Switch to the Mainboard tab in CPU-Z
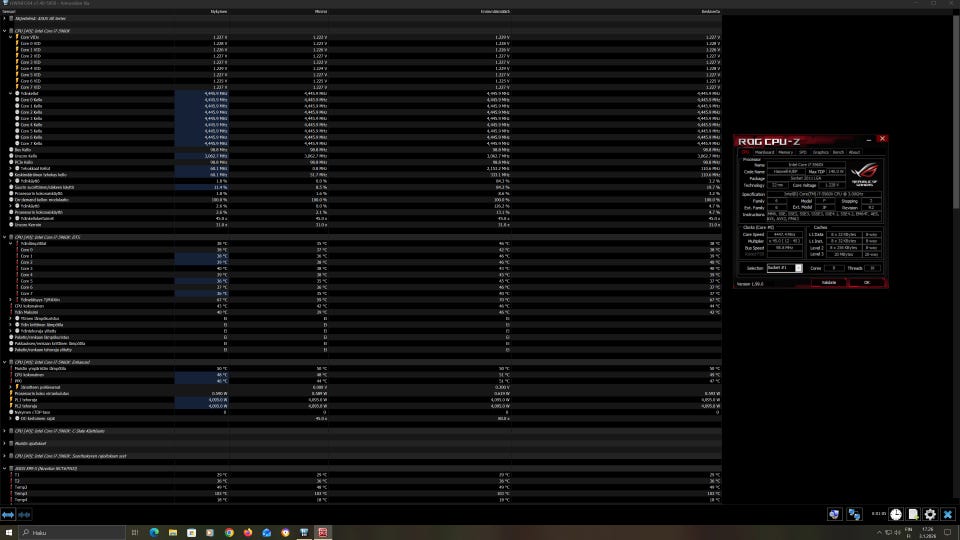 coord(764,152)
